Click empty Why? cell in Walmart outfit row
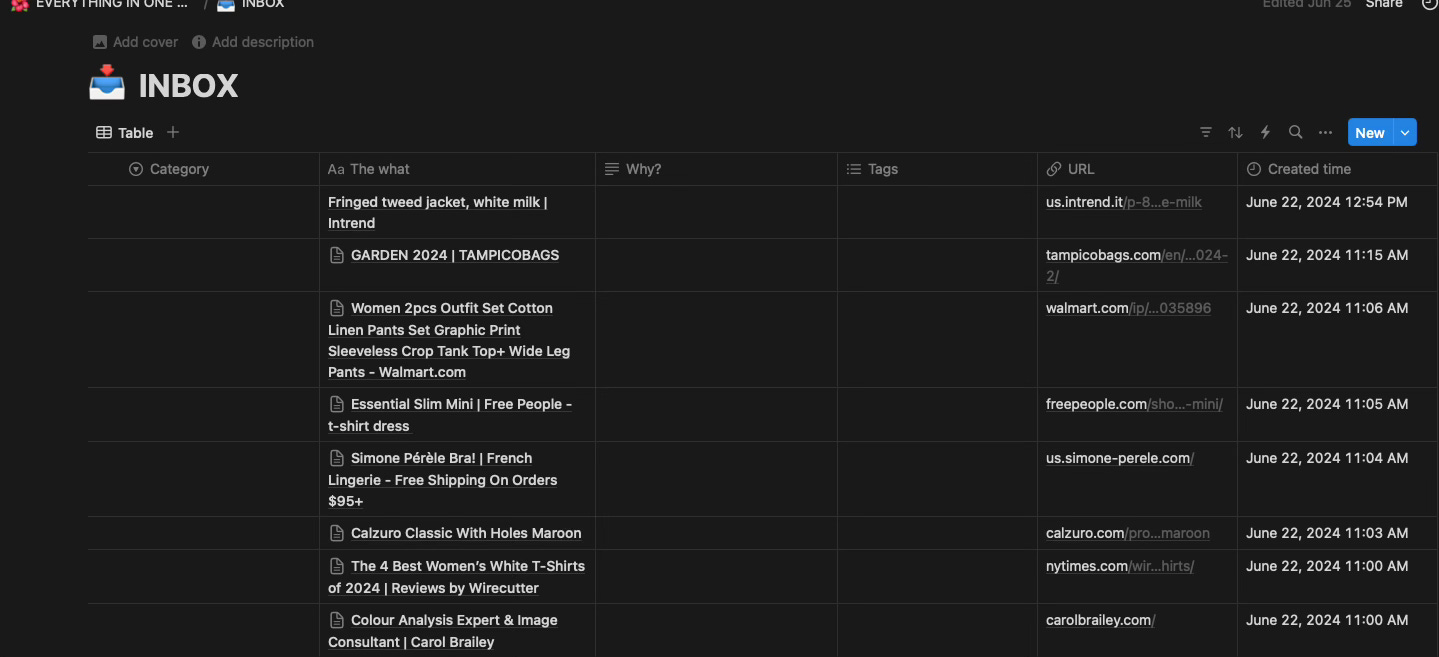 716,340
